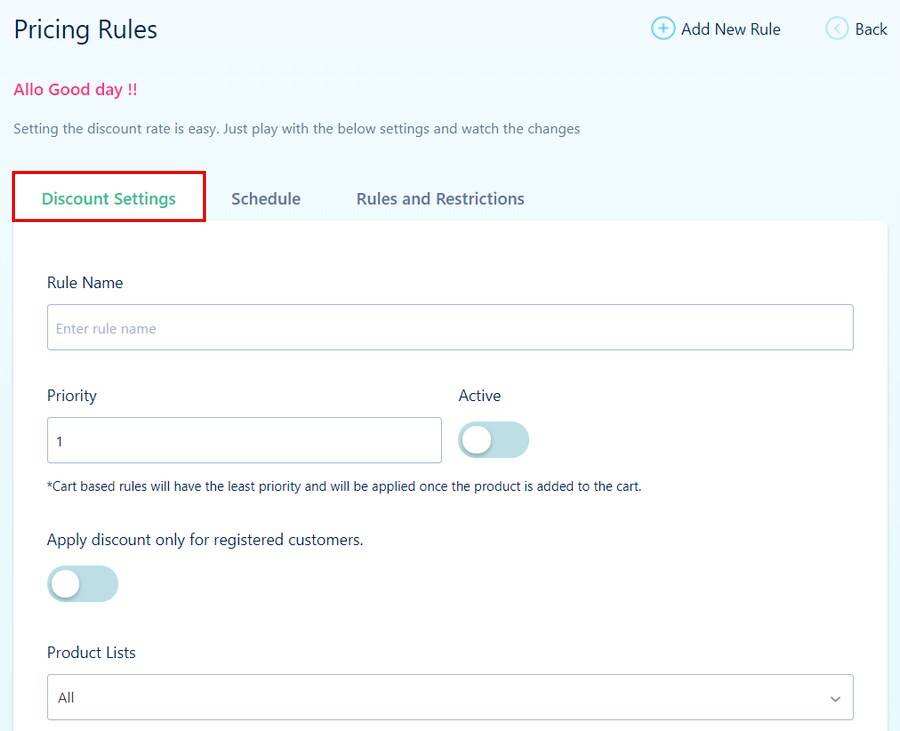Image resolution: width=900 pixels, height=731 pixels.
Task: Click the Pricing Rules page heading
Action: click(86, 30)
